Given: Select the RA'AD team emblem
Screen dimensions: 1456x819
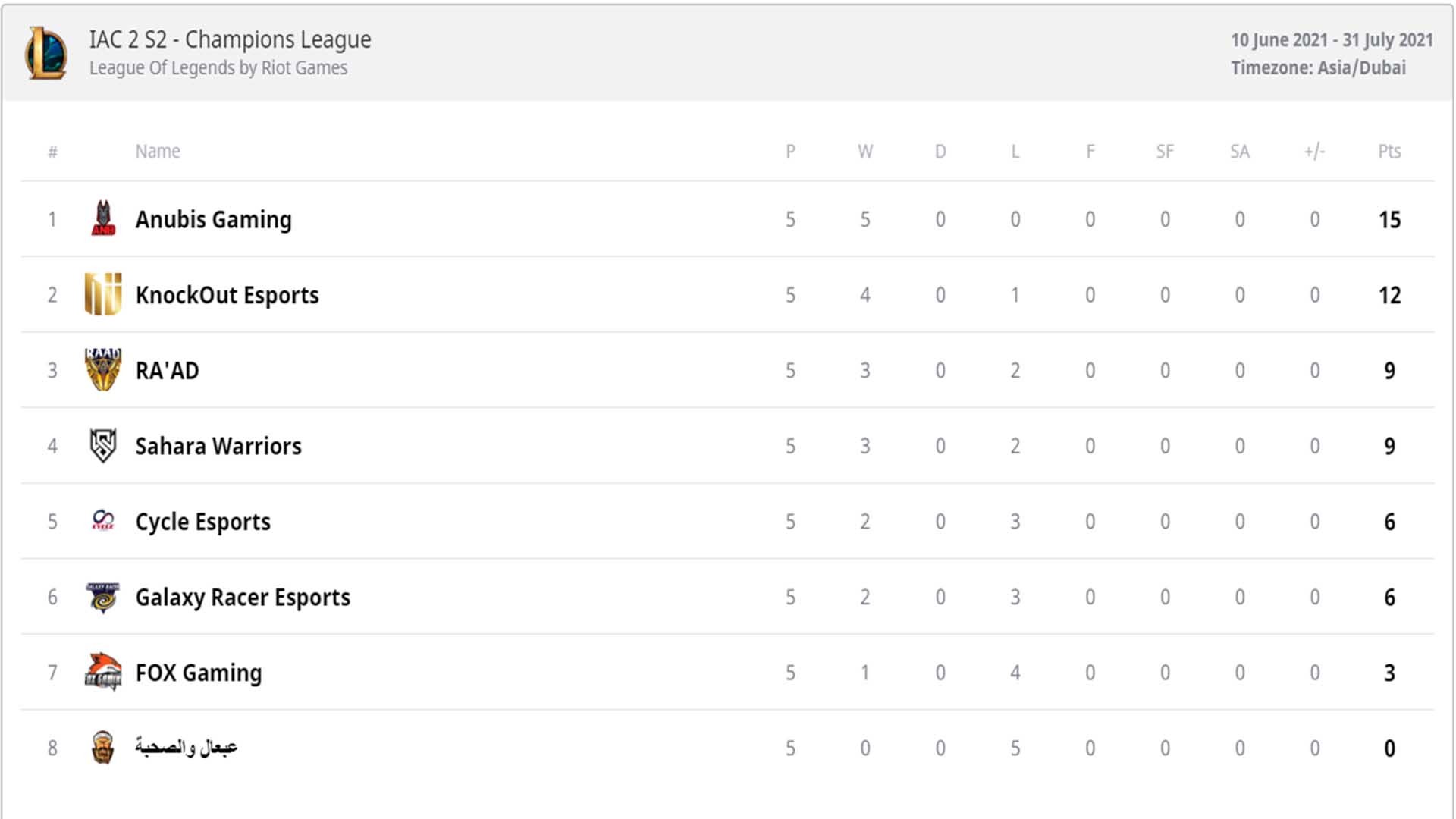Looking at the screenshot, I should (x=103, y=369).
